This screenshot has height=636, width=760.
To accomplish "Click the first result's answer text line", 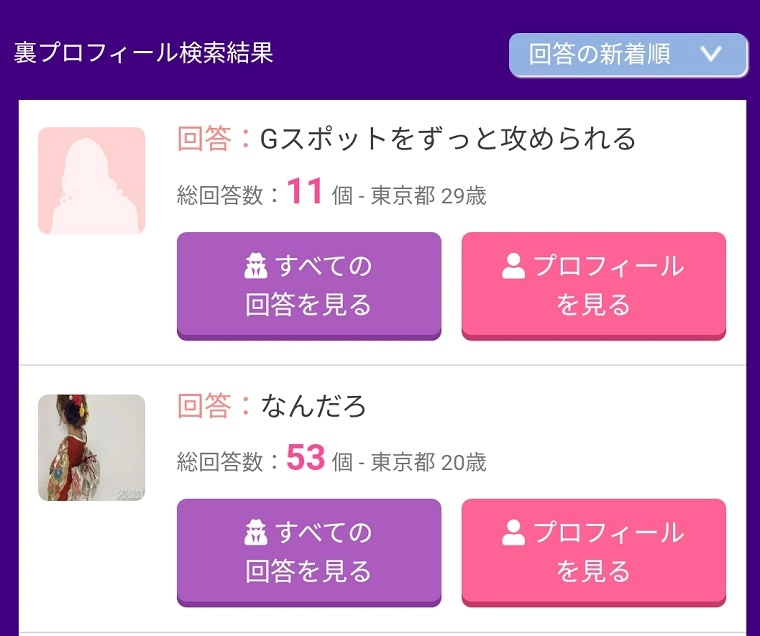I will click(447, 139).
